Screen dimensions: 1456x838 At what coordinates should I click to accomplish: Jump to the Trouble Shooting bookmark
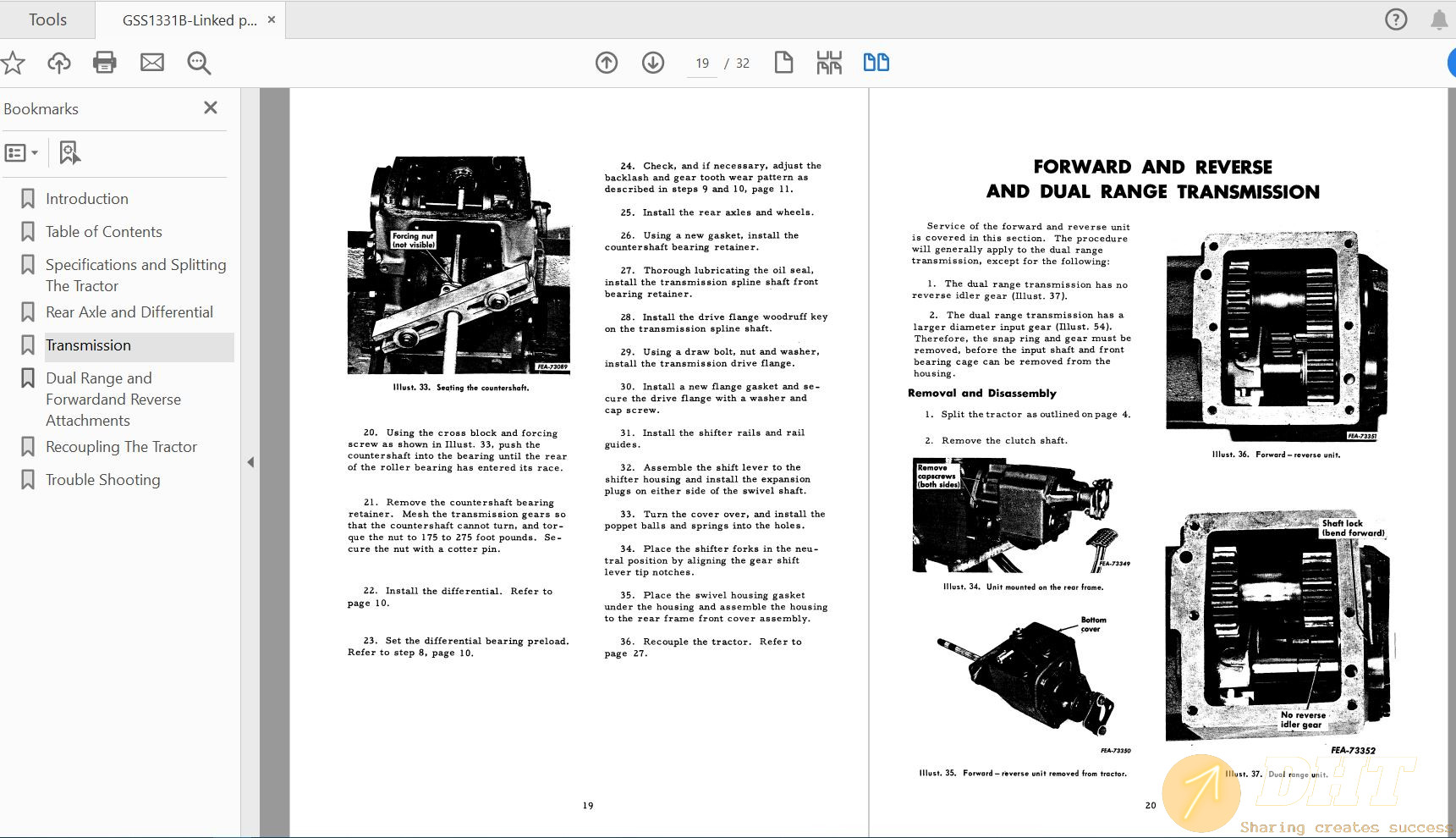tap(102, 480)
